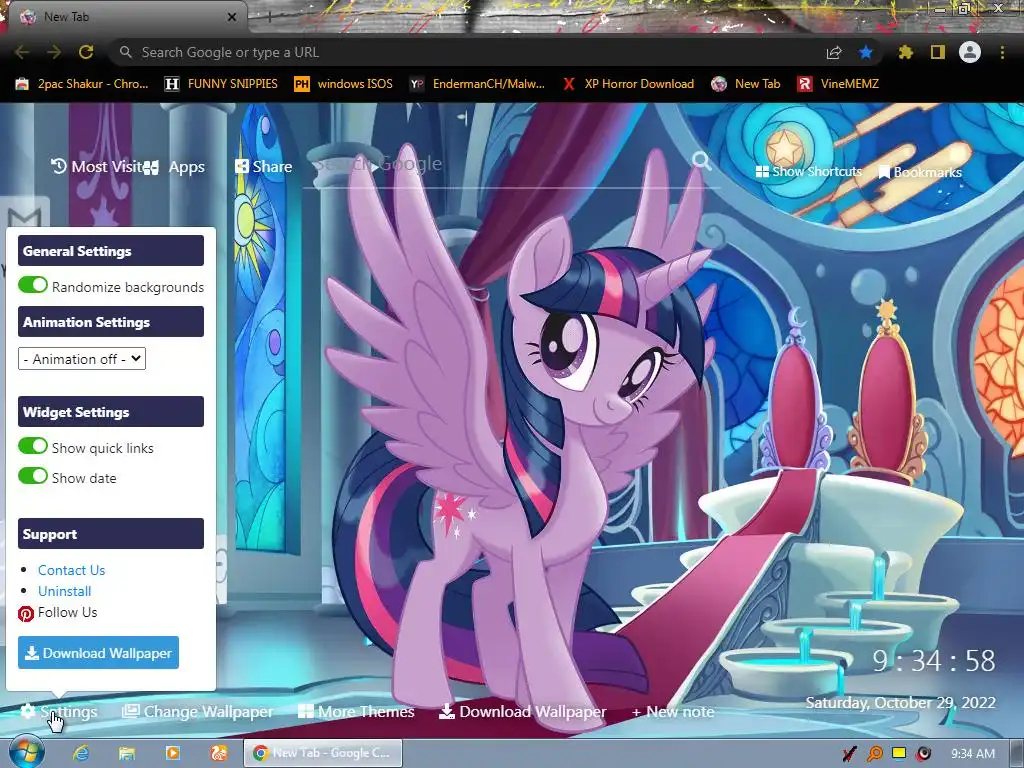1024x768 pixels.
Task: Close the New Tab browser tab
Action: coord(232,17)
